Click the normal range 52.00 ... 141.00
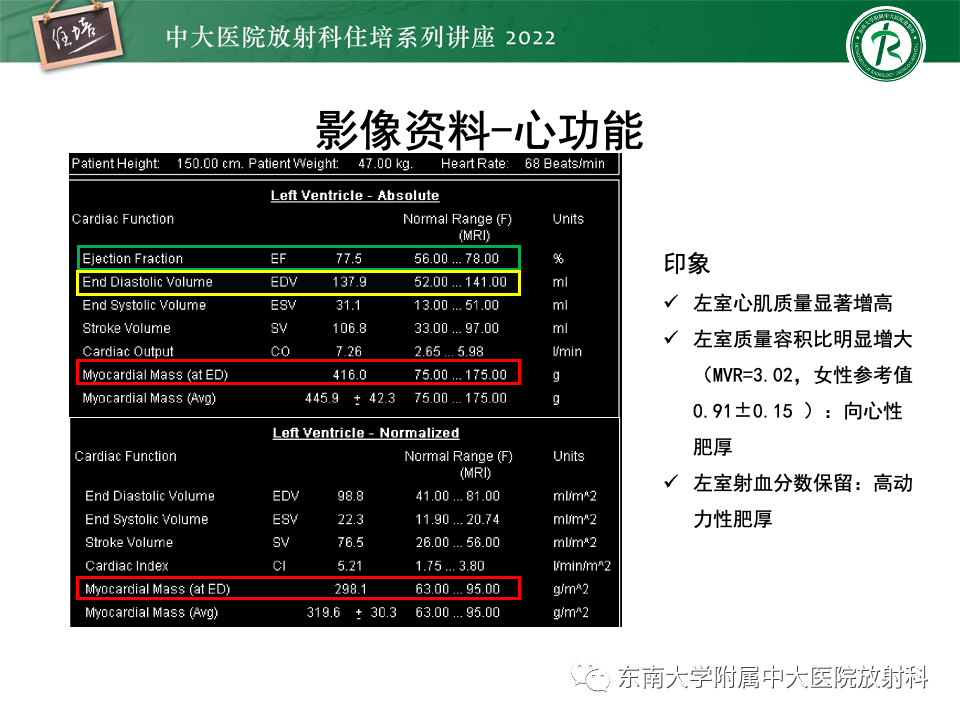Viewport: 960px width, 720px height. [x=460, y=282]
